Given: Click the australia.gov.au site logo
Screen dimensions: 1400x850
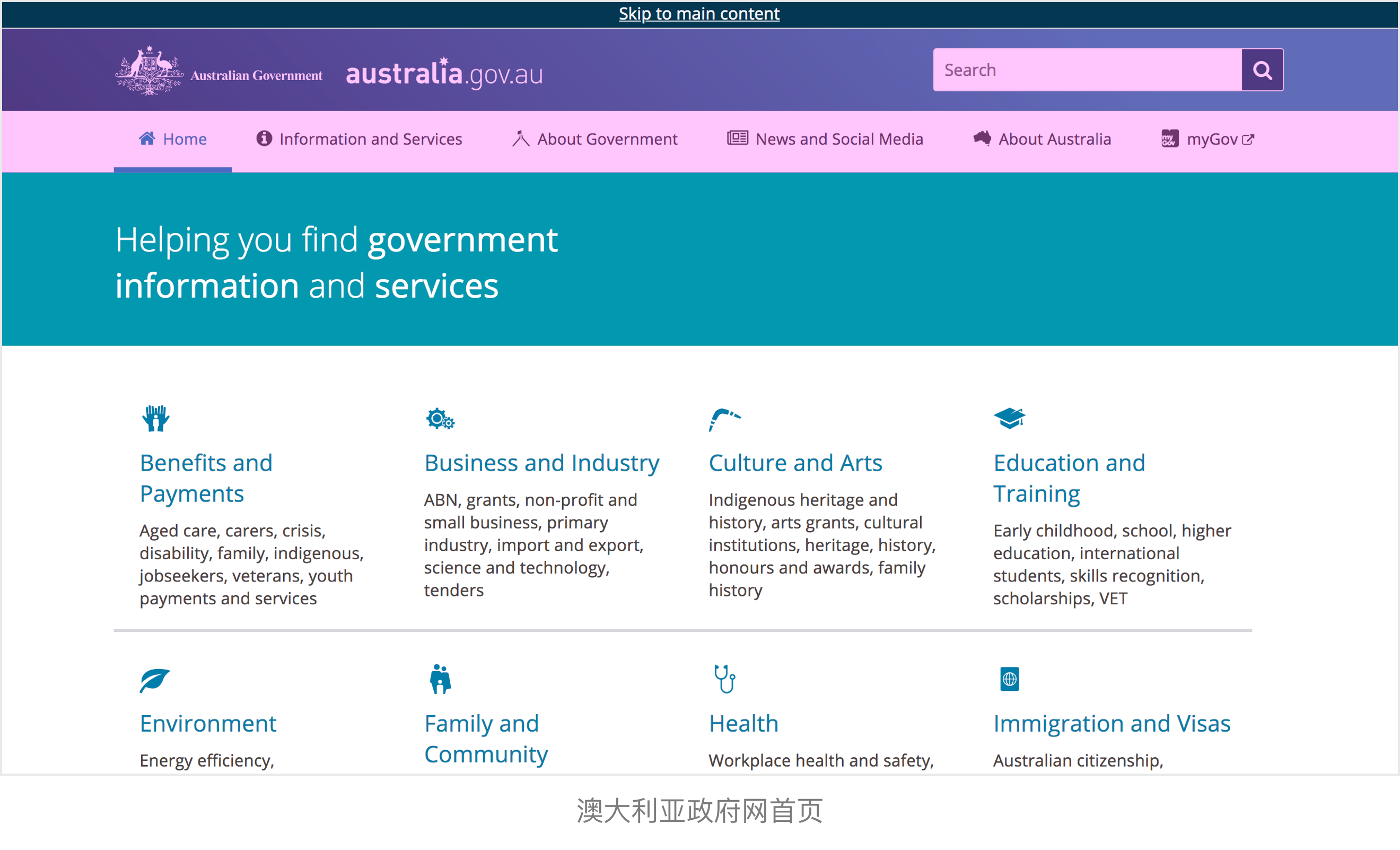Looking at the screenshot, I should [x=444, y=74].
